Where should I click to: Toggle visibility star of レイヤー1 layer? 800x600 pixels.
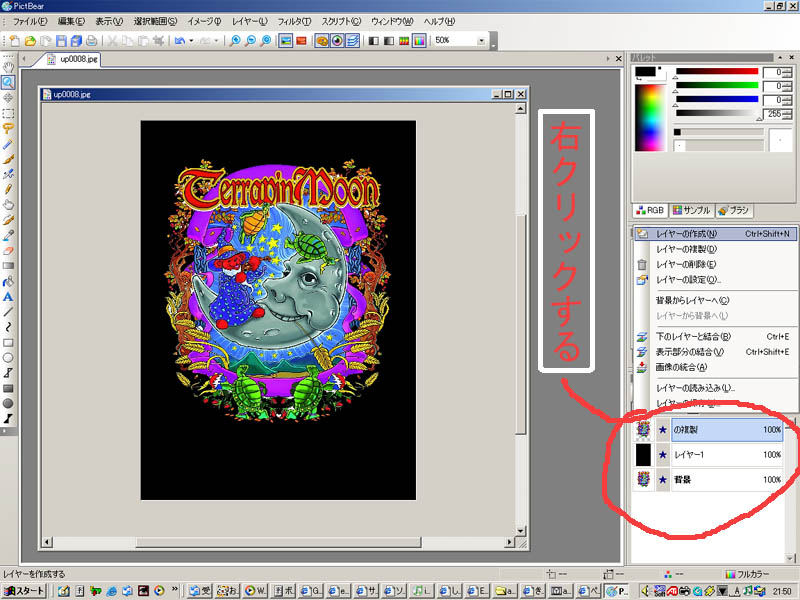(663, 455)
